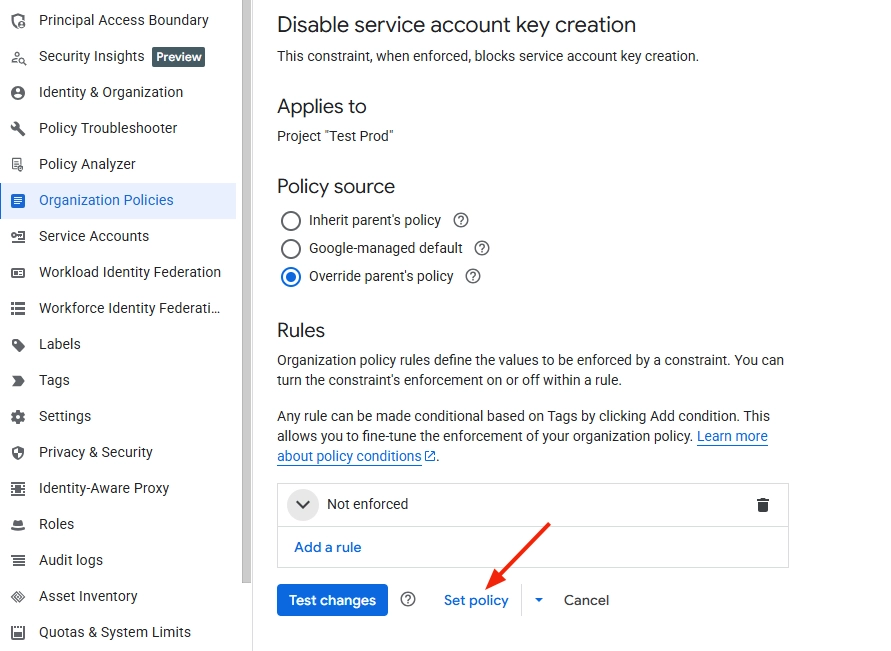Screen dimensions: 891x651
Task: Click the Policy Troubleshooter wrench icon
Action: coord(18,128)
